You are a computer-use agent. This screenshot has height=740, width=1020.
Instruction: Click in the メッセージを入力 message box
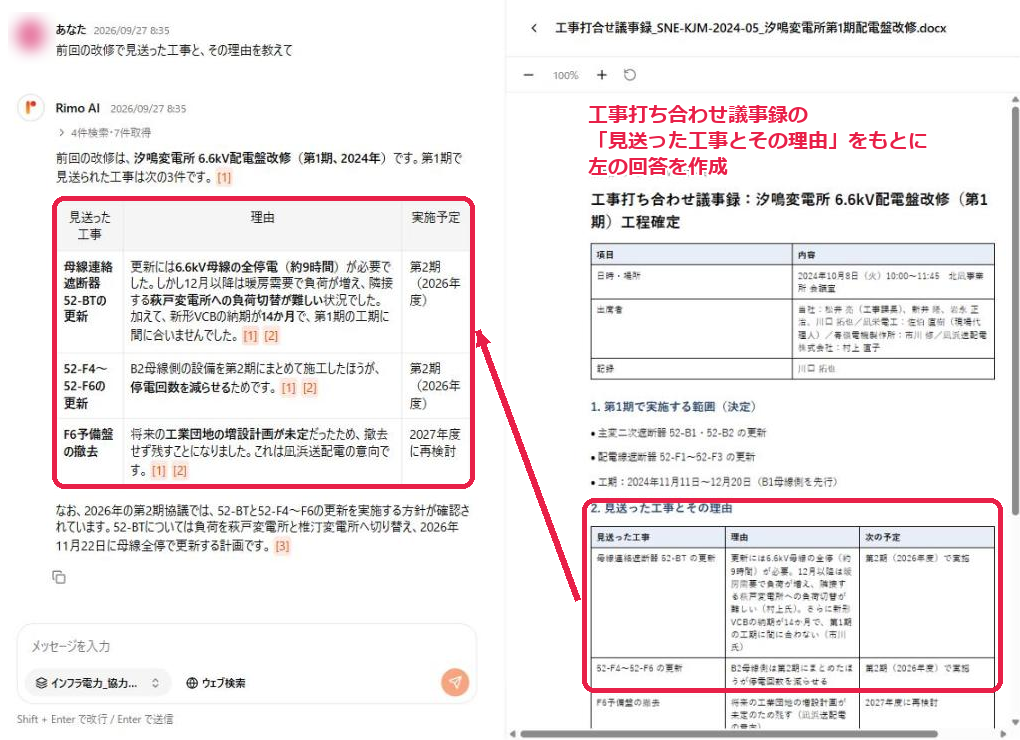247,646
